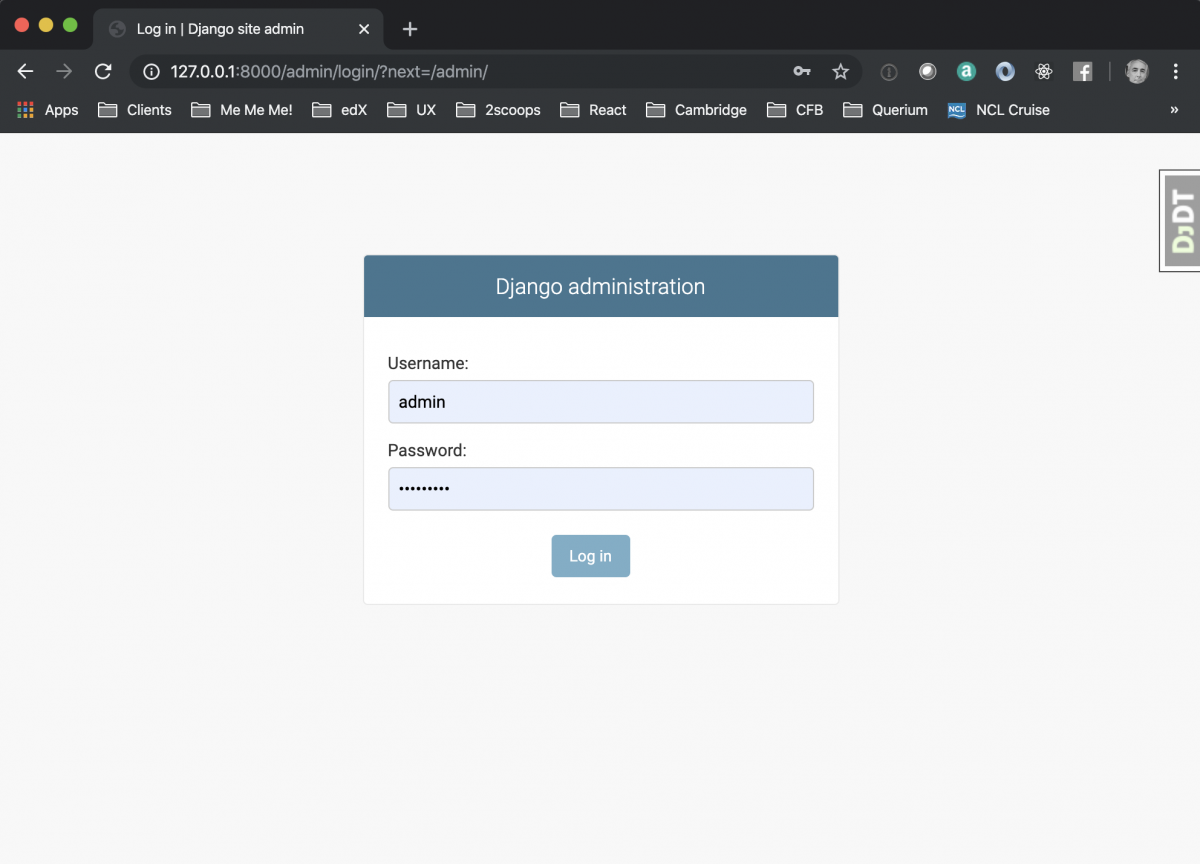The height and width of the screenshot is (864, 1200).
Task: Select the Username input containing admin
Action: click(600, 401)
